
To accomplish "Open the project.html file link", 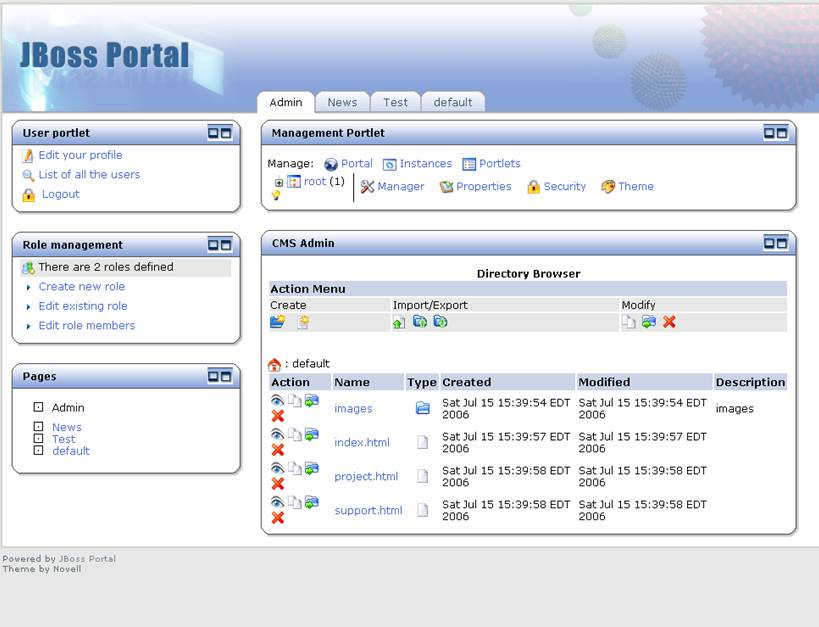I will coord(366,477).
